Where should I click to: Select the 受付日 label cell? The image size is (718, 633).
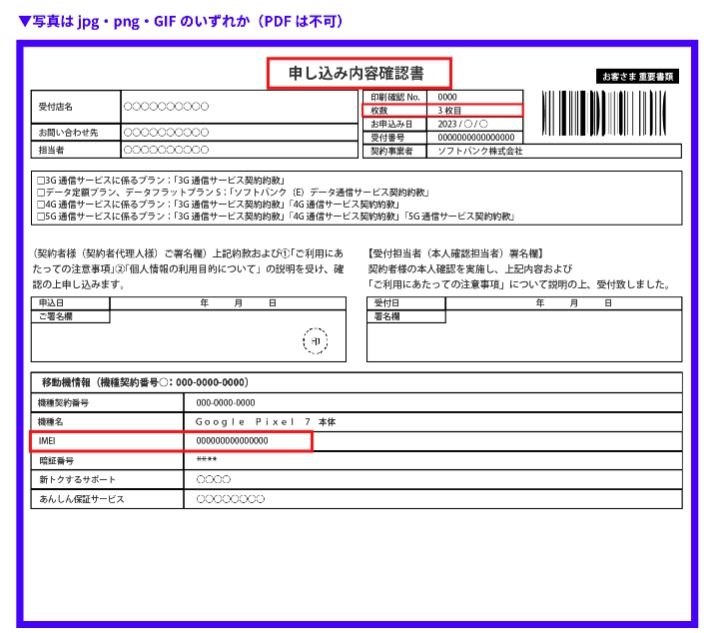tap(407, 303)
